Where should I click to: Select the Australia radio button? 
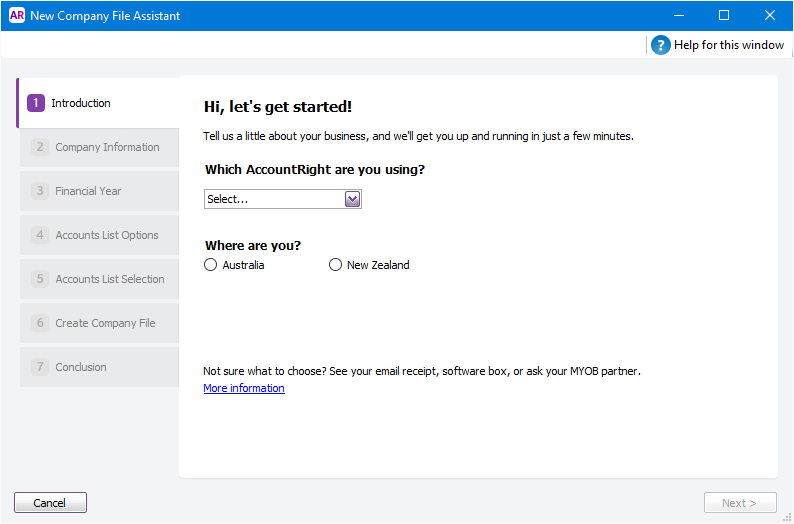[x=210, y=265]
